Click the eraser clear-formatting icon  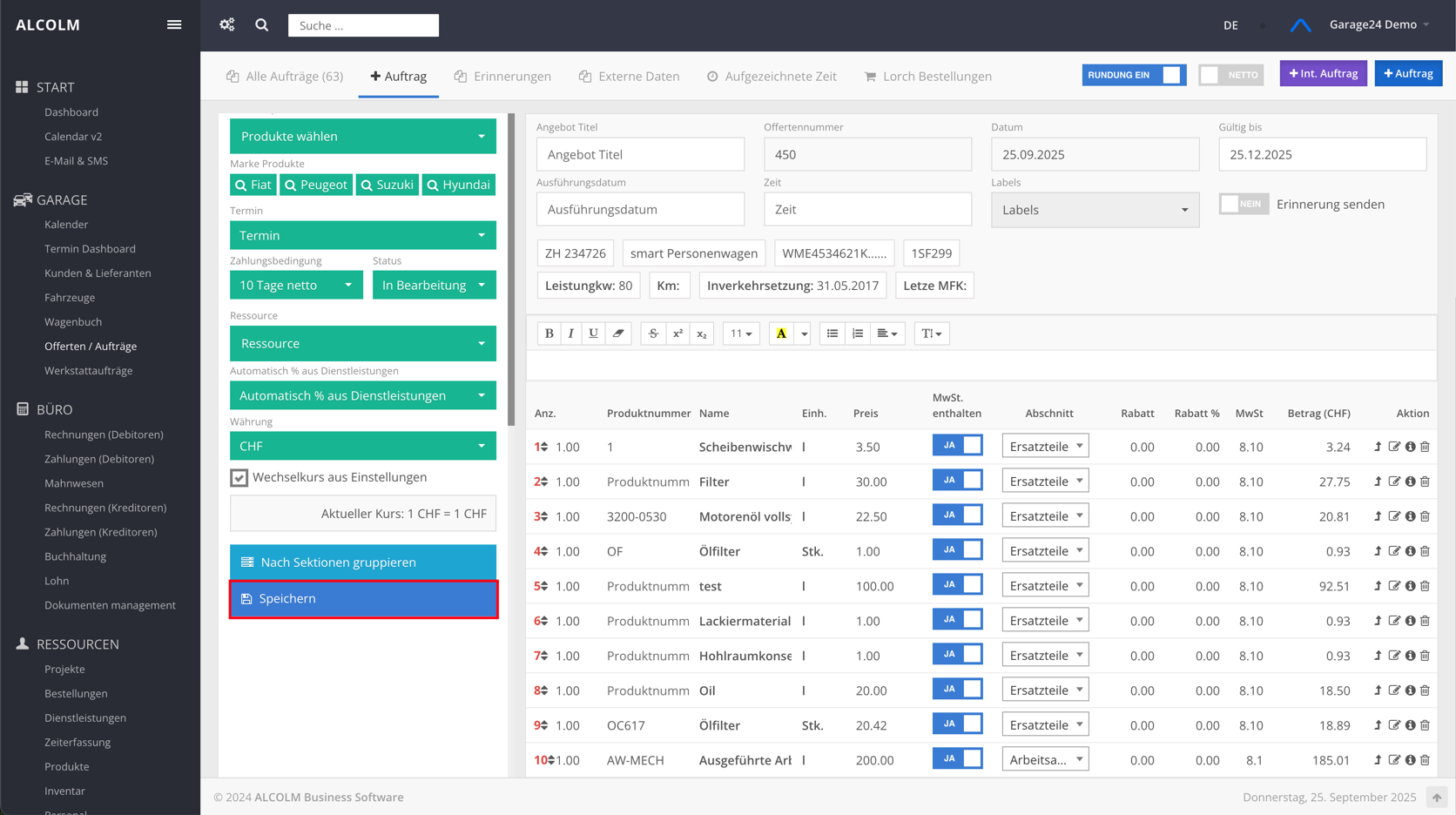tap(618, 333)
